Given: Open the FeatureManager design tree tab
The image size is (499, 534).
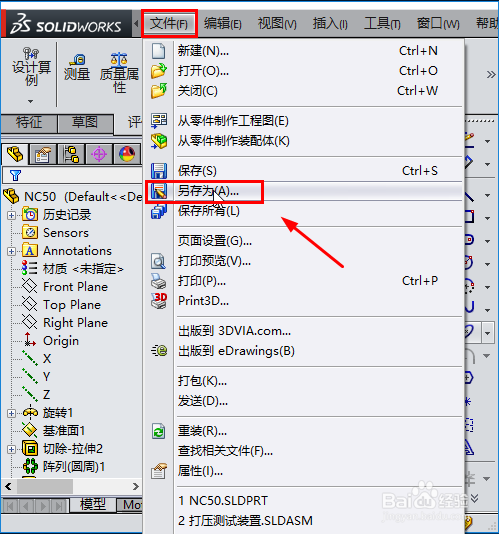Looking at the screenshot, I should click(x=15, y=154).
